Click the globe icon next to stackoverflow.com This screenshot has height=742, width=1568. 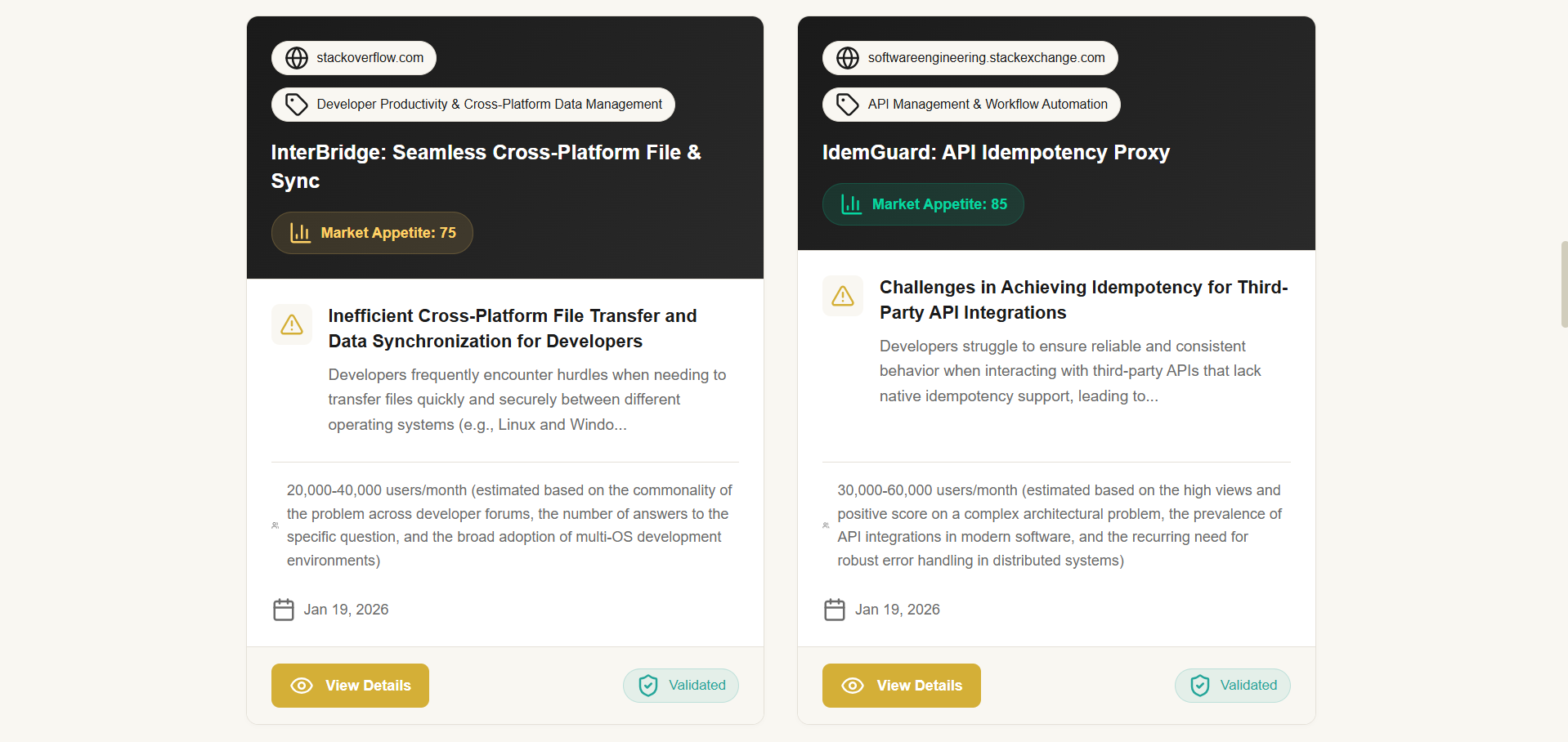(296, 57)
